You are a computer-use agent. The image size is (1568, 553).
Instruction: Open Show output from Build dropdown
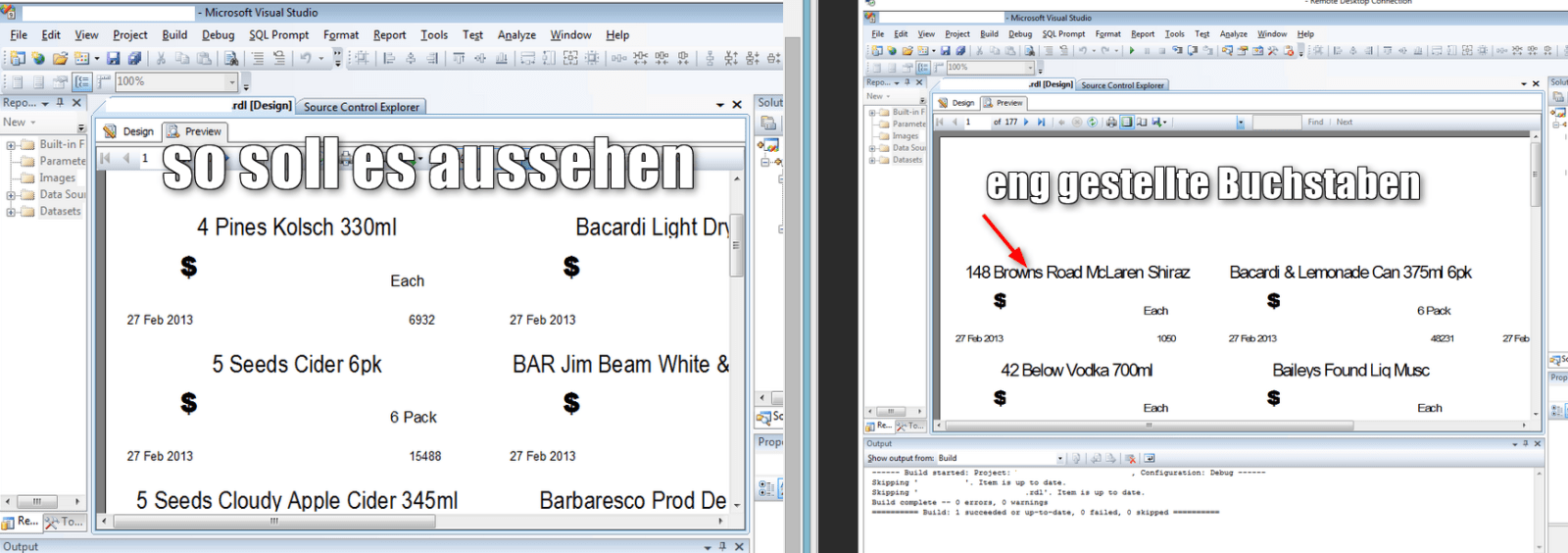[1060, 458]
